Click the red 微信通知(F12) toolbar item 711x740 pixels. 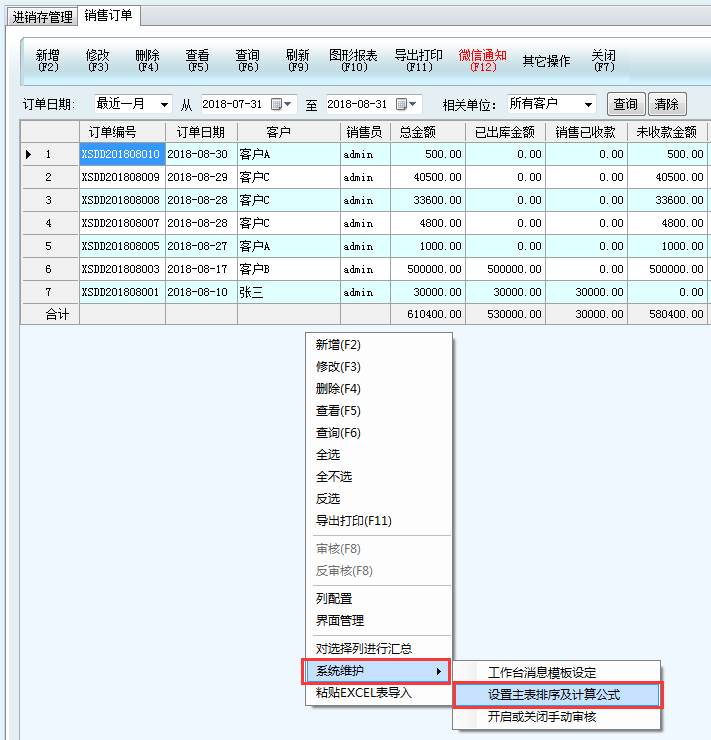482,61
